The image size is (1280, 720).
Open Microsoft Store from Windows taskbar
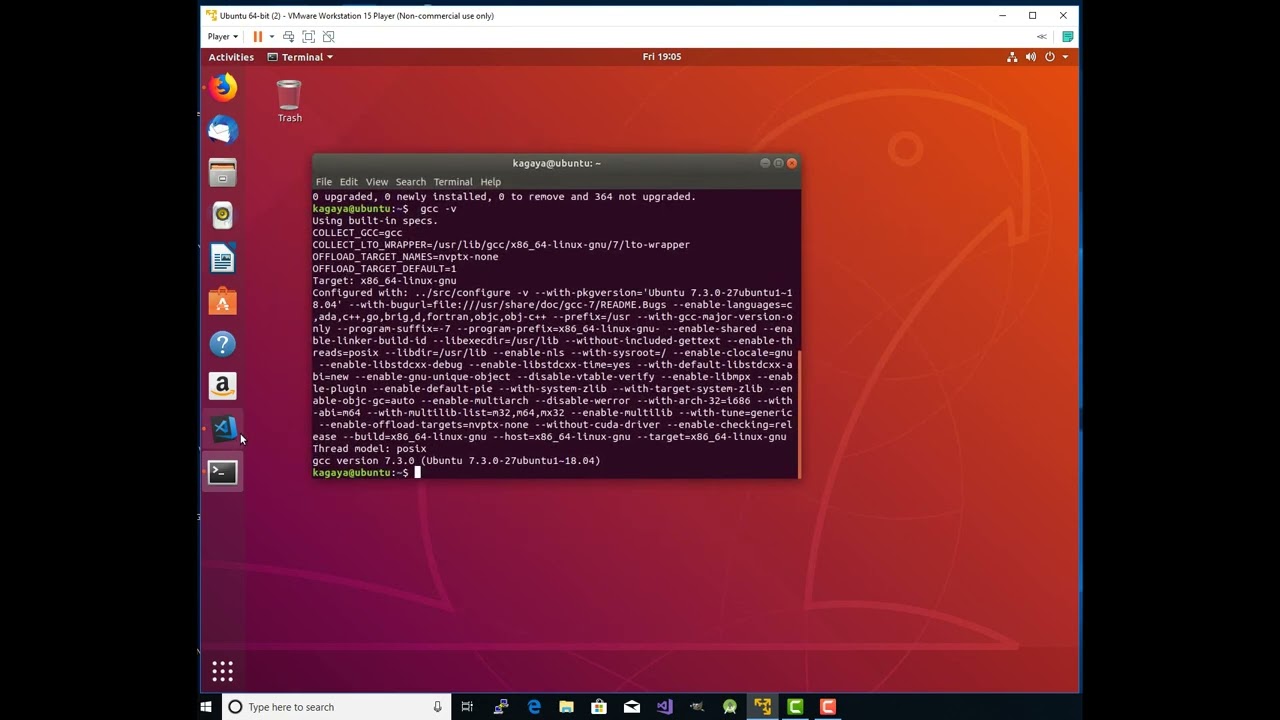(x=599, y=707)
